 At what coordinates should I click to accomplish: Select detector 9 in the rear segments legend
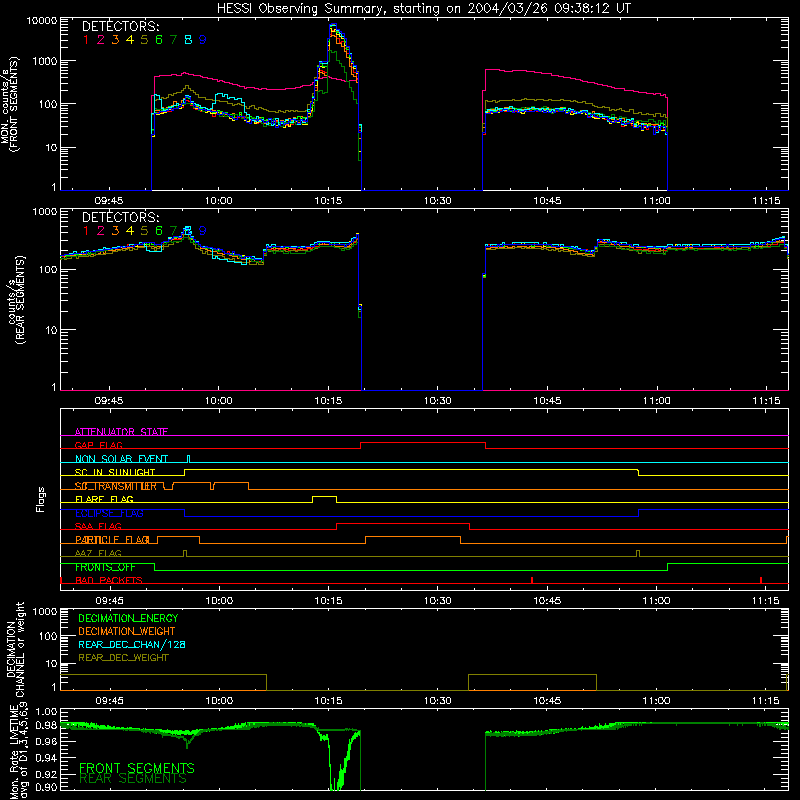pyautogui.click(x=203, y=231)
